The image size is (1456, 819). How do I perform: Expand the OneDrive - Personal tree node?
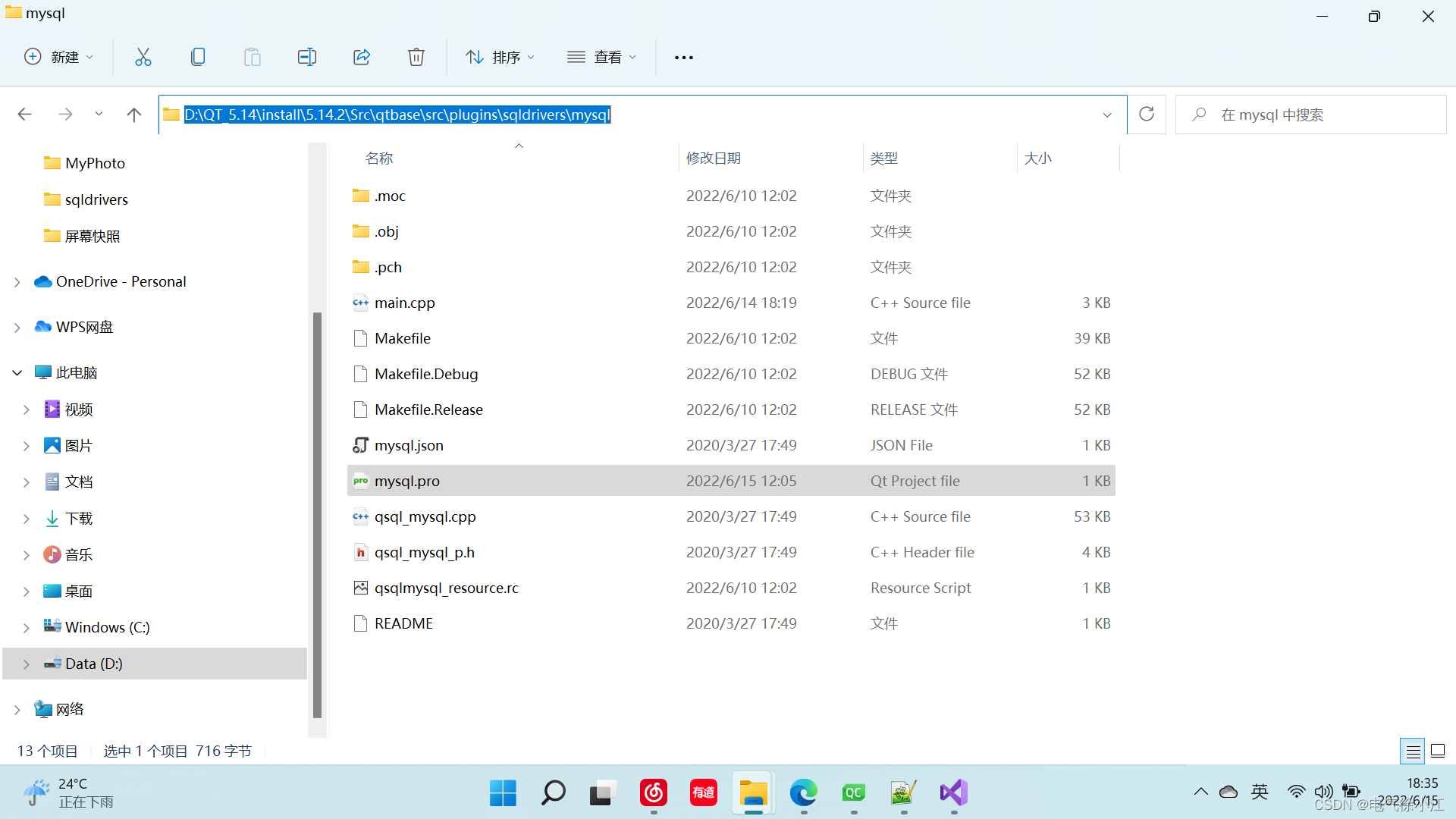click(x=17, y=282)
